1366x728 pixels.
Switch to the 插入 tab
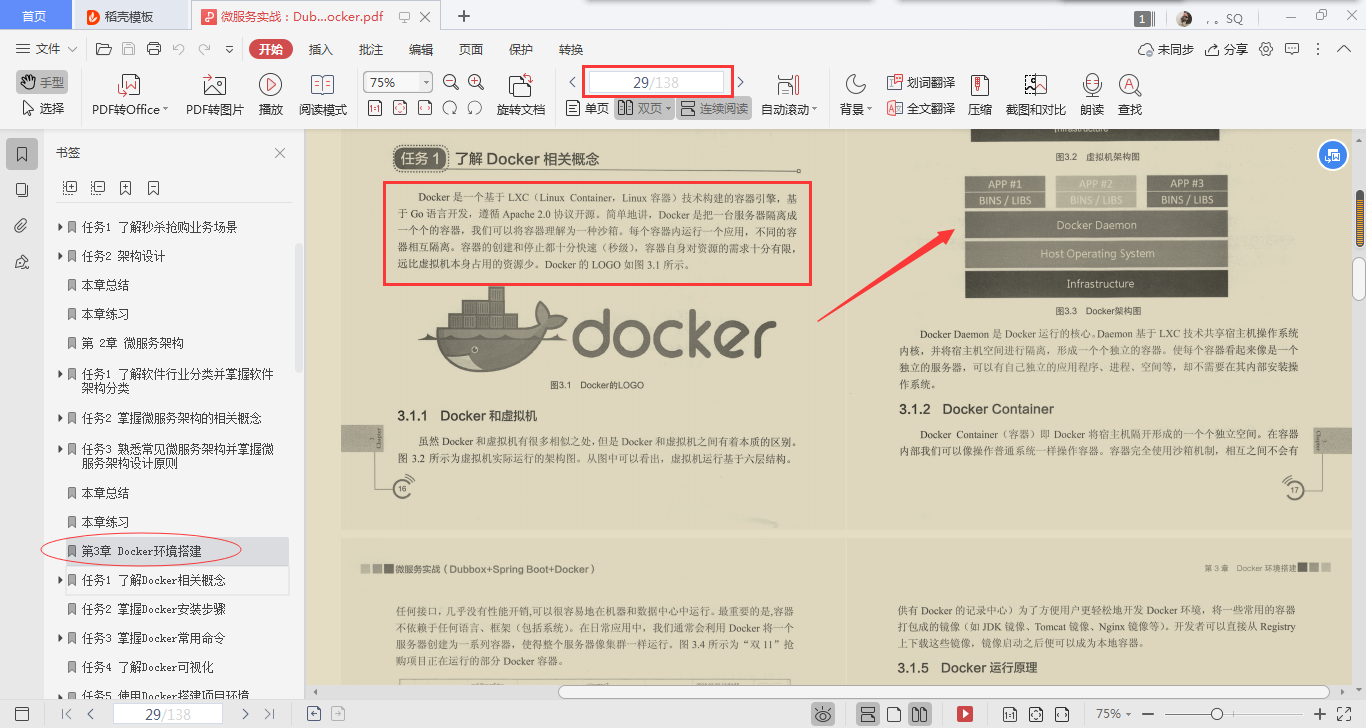(x=321, y=50)
